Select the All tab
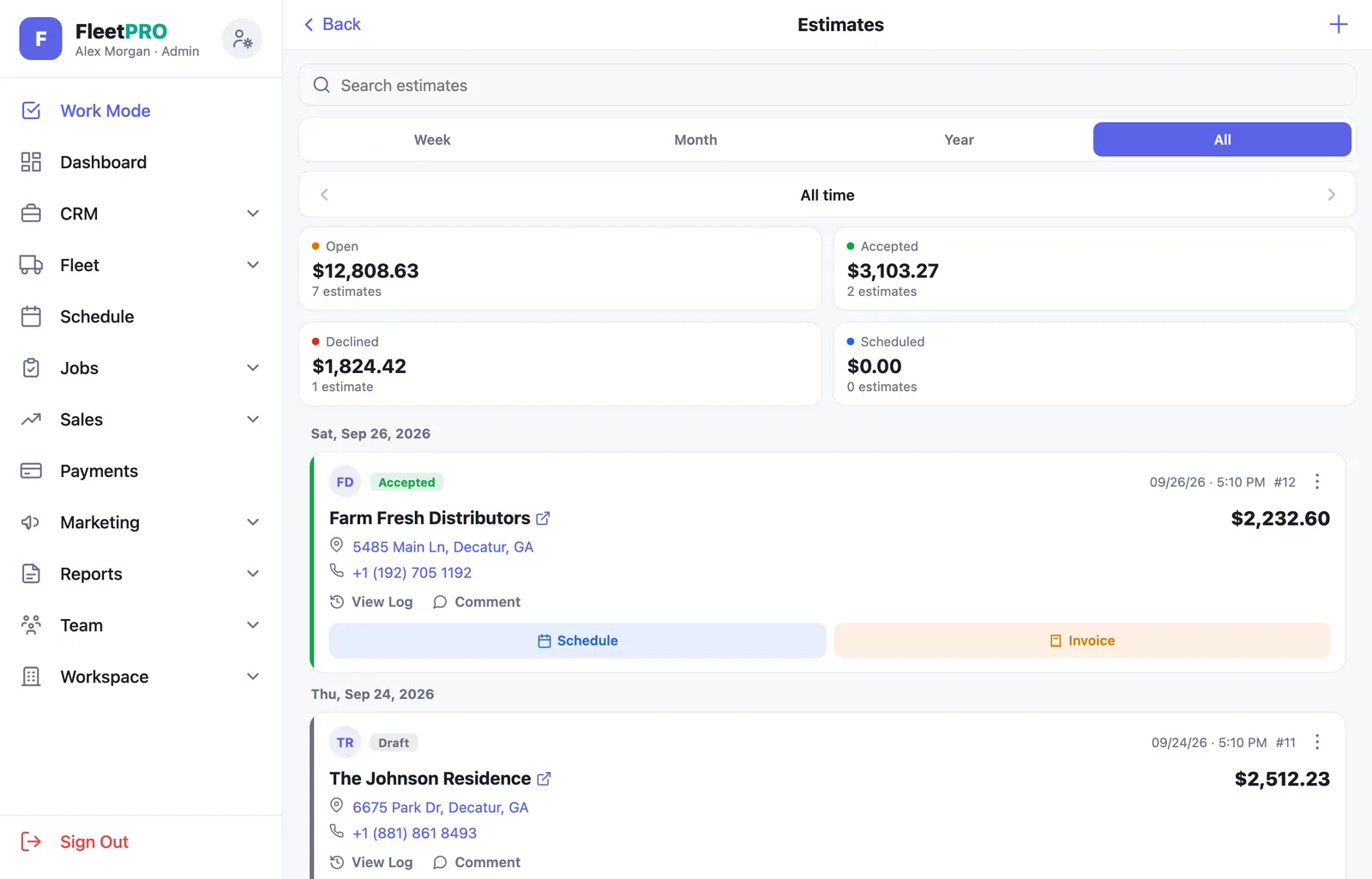The image size is (1372, 879). 1222,140
